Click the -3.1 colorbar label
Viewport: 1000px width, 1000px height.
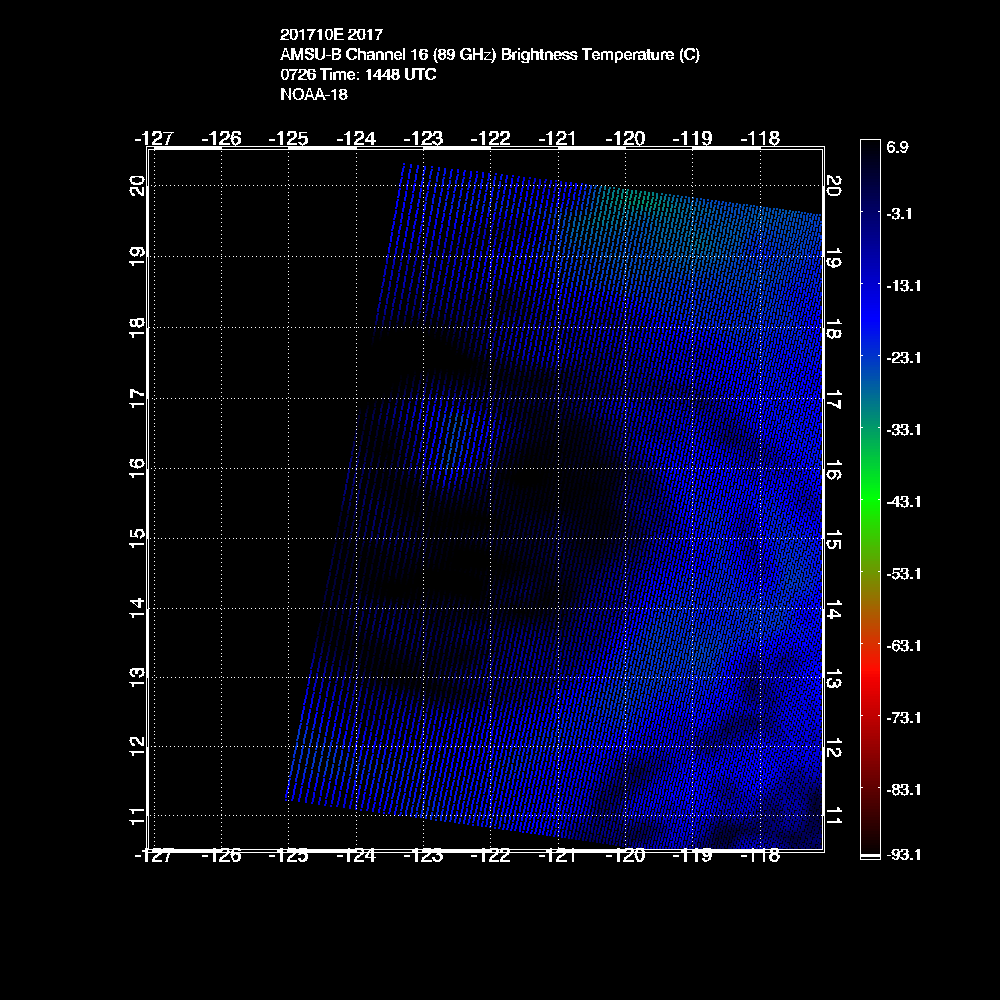pyautogui.click(x=899, y=214)
